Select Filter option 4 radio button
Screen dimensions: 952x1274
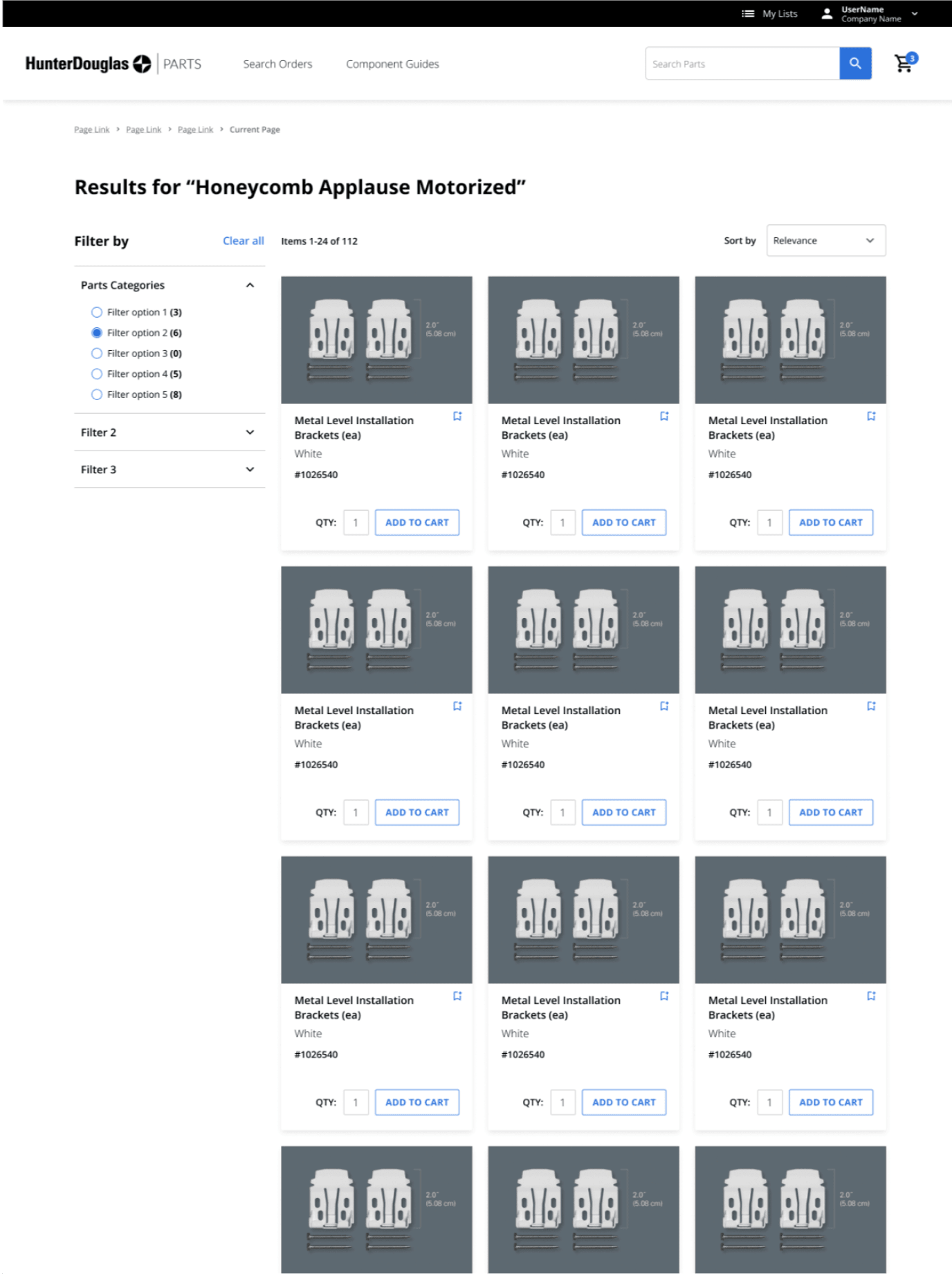[97, 374]
